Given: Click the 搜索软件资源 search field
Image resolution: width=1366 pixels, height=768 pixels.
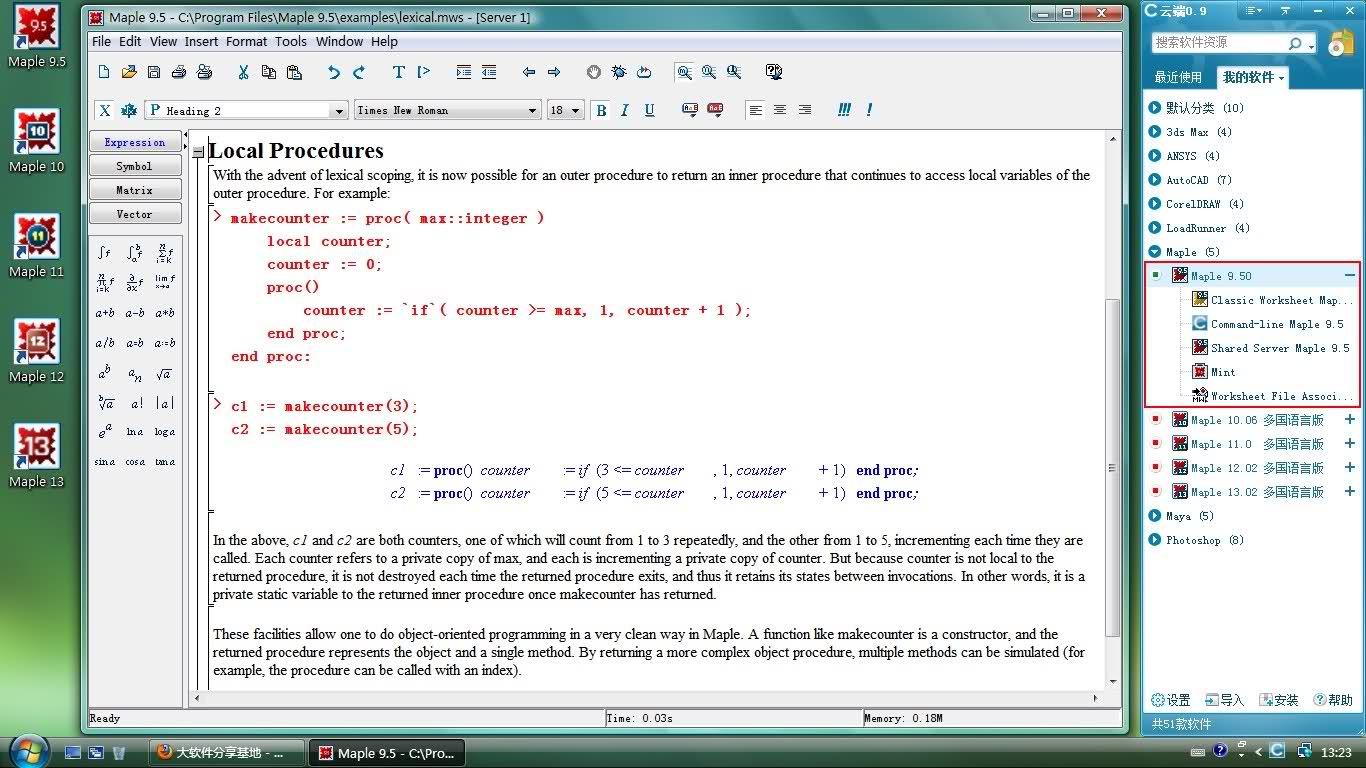Looking at the screenshot, I should click(x=1219, y=43).
